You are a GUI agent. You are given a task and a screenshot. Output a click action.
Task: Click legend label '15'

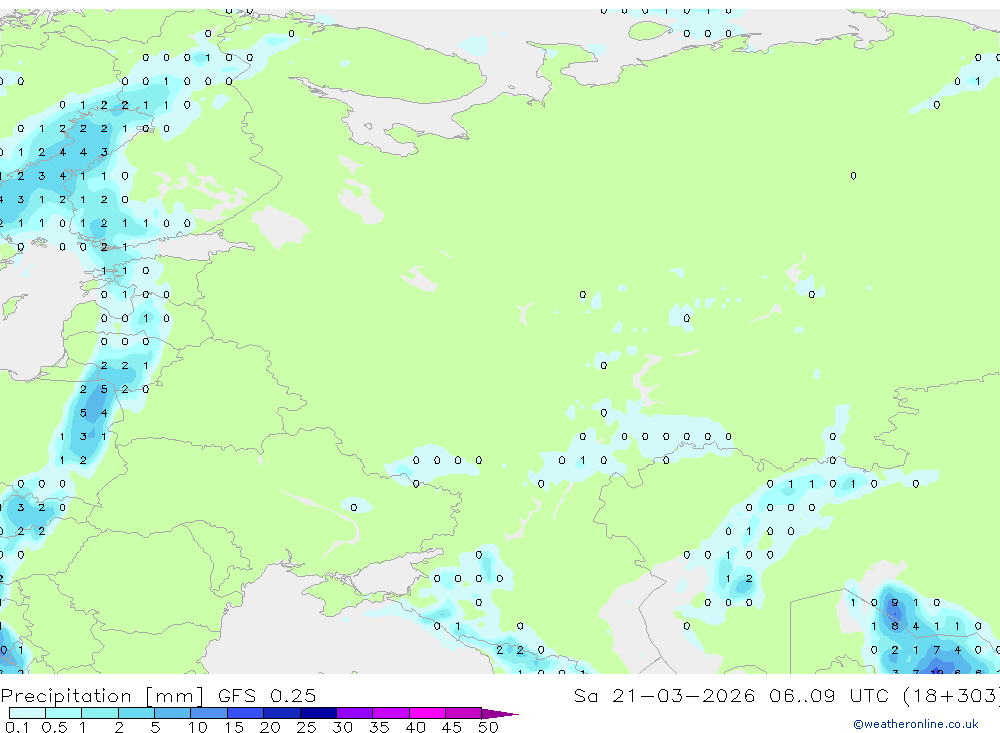[233, 727]
